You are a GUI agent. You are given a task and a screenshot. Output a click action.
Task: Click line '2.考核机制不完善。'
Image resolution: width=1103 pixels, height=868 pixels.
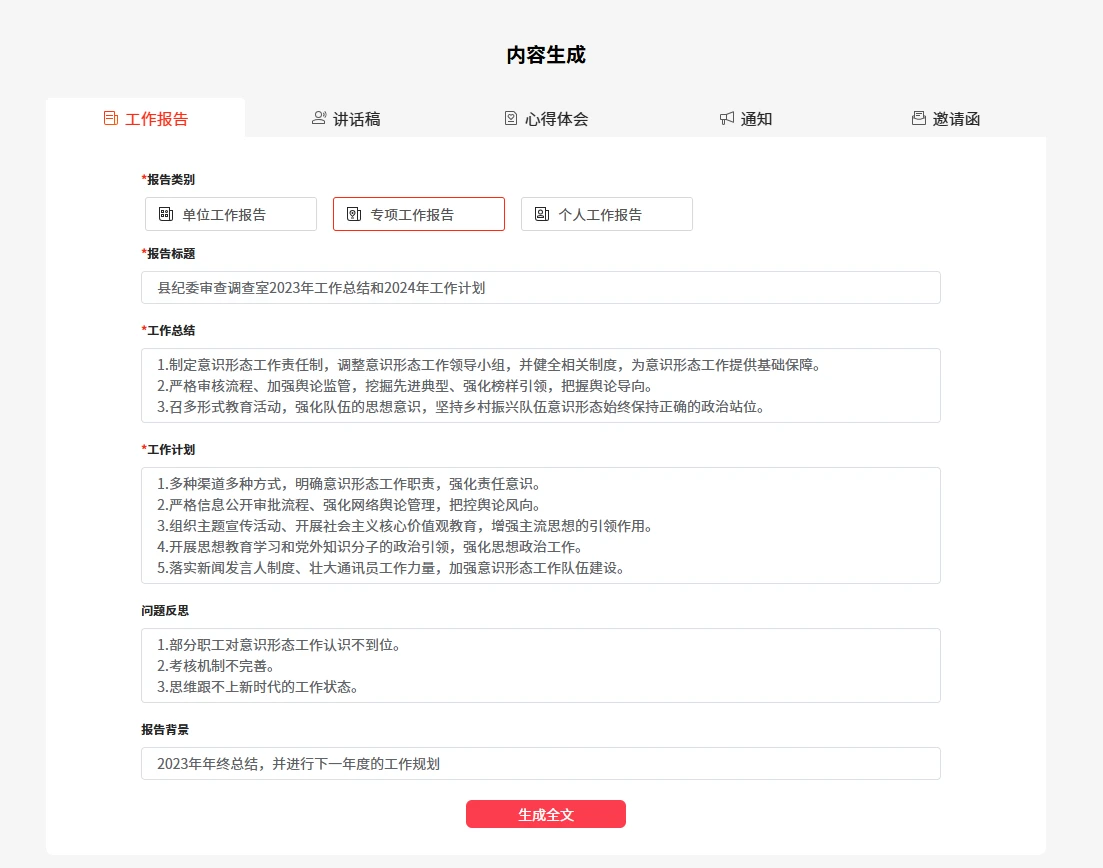[215, 665]
